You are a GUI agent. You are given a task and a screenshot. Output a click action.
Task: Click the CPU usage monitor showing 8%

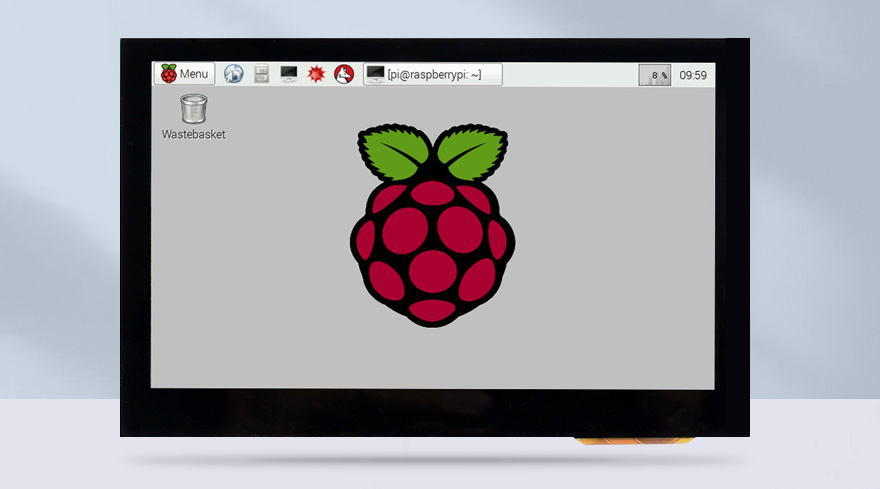[x=655, y=75]
